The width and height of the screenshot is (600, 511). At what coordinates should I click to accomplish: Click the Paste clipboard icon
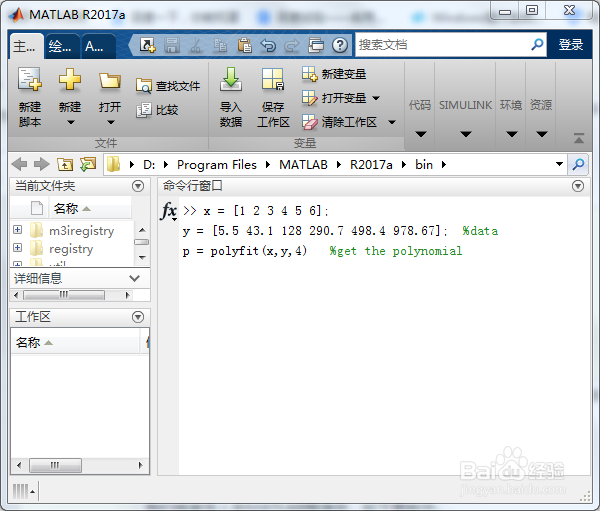[244, 45]
